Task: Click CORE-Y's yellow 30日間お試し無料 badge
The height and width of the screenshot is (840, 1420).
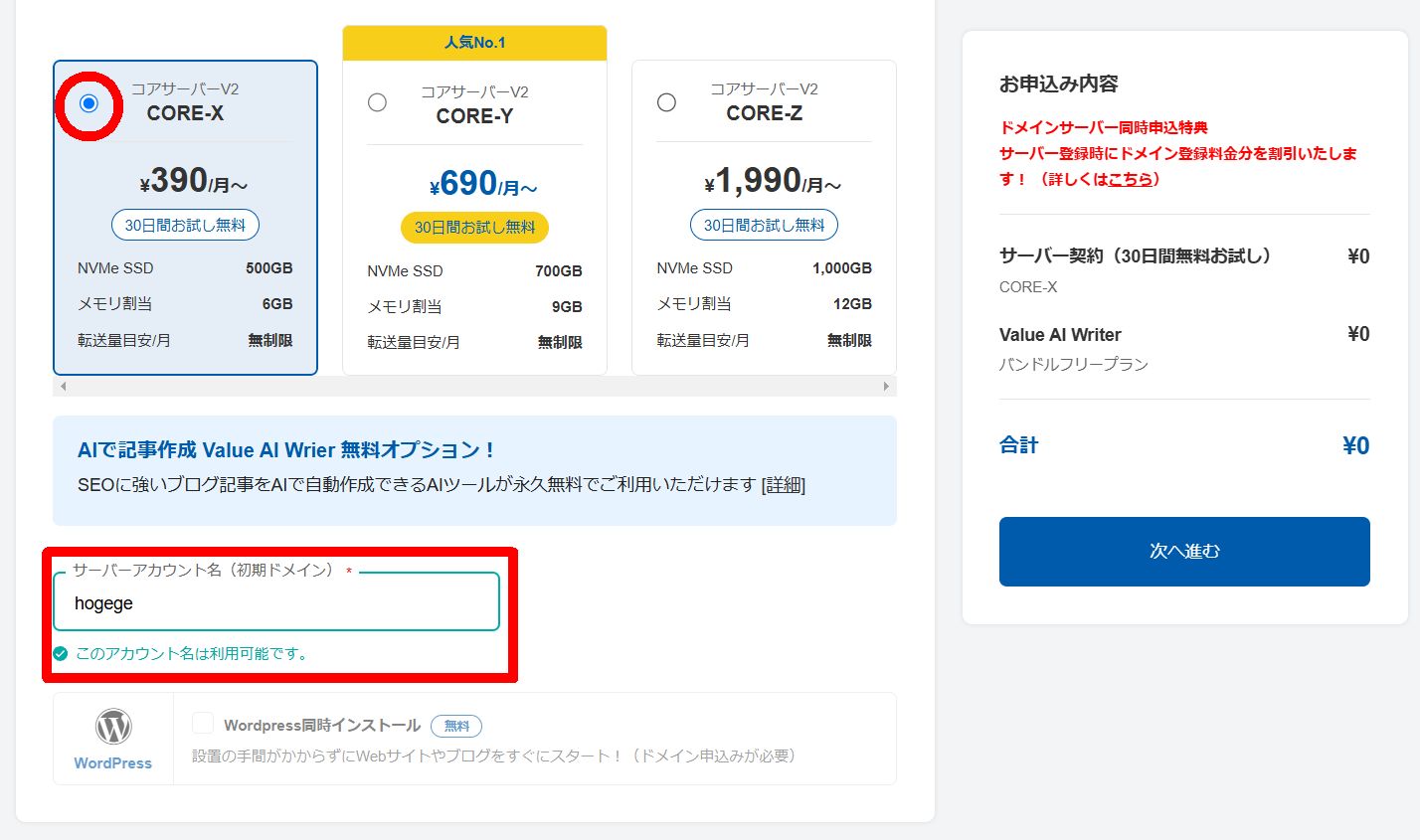Action: (x=474, y=227)
